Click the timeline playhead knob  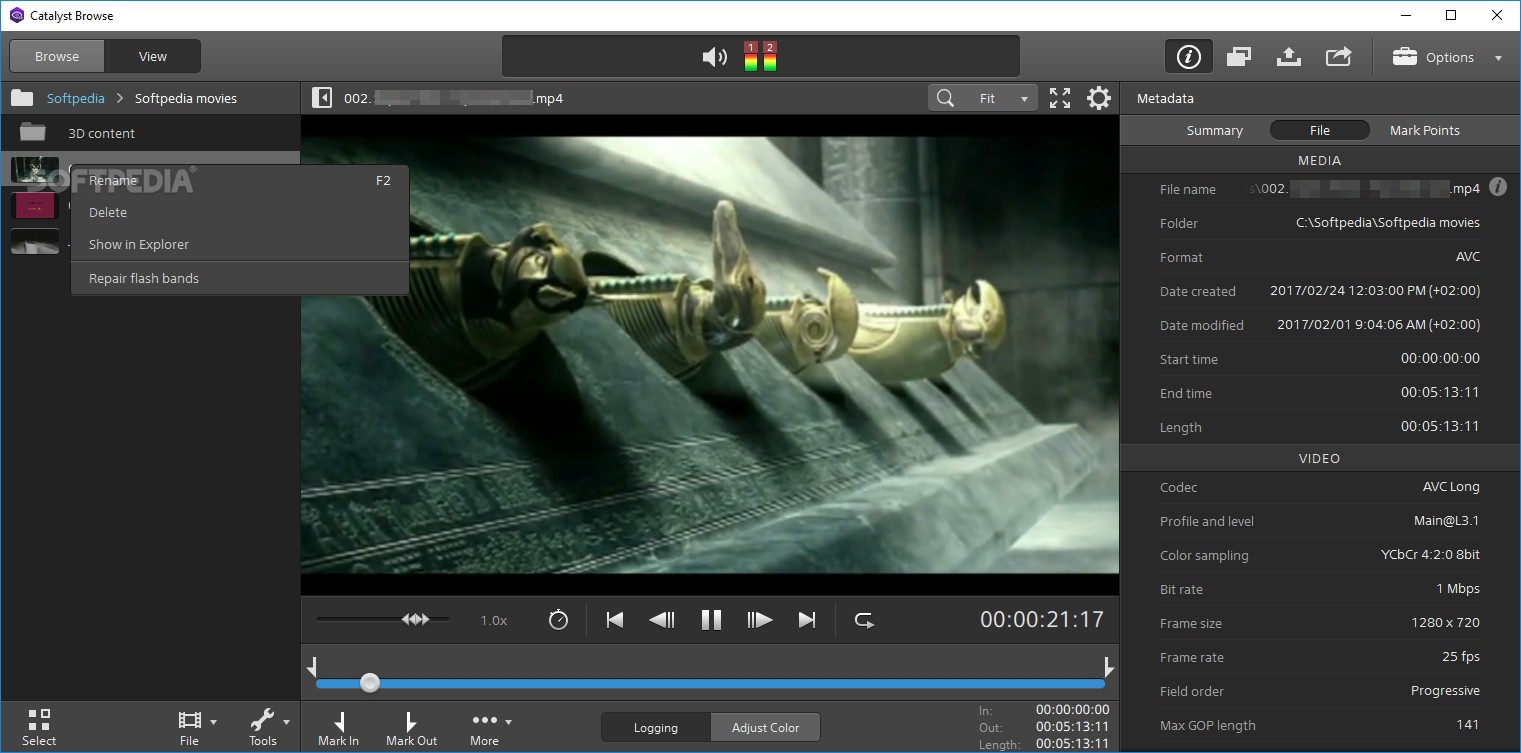pos(370,683)
